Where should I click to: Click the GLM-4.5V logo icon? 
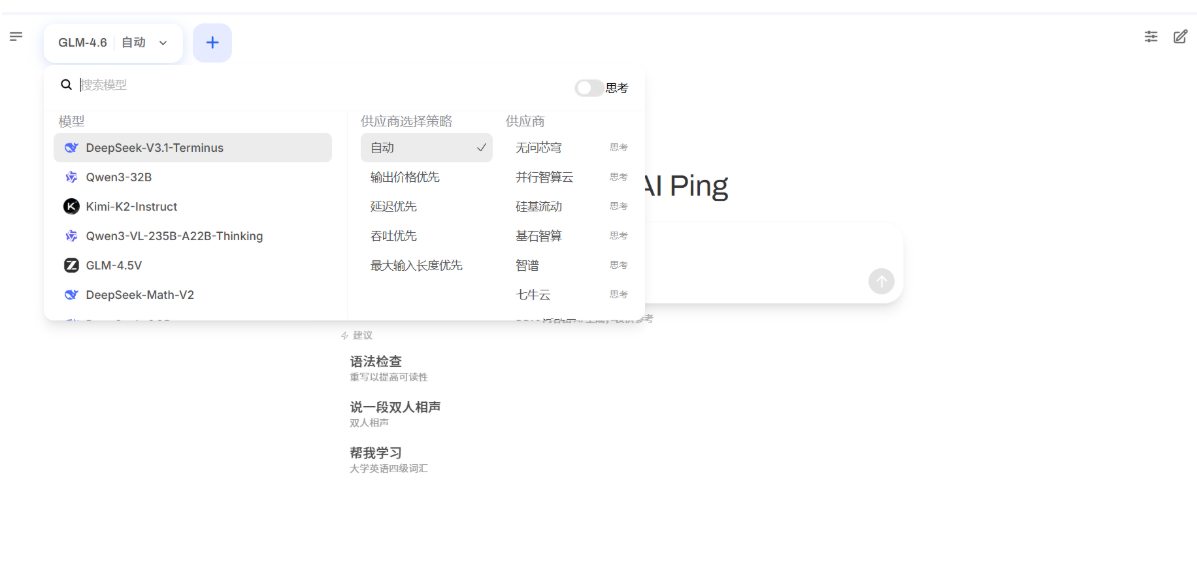click(x=72, y=266)
